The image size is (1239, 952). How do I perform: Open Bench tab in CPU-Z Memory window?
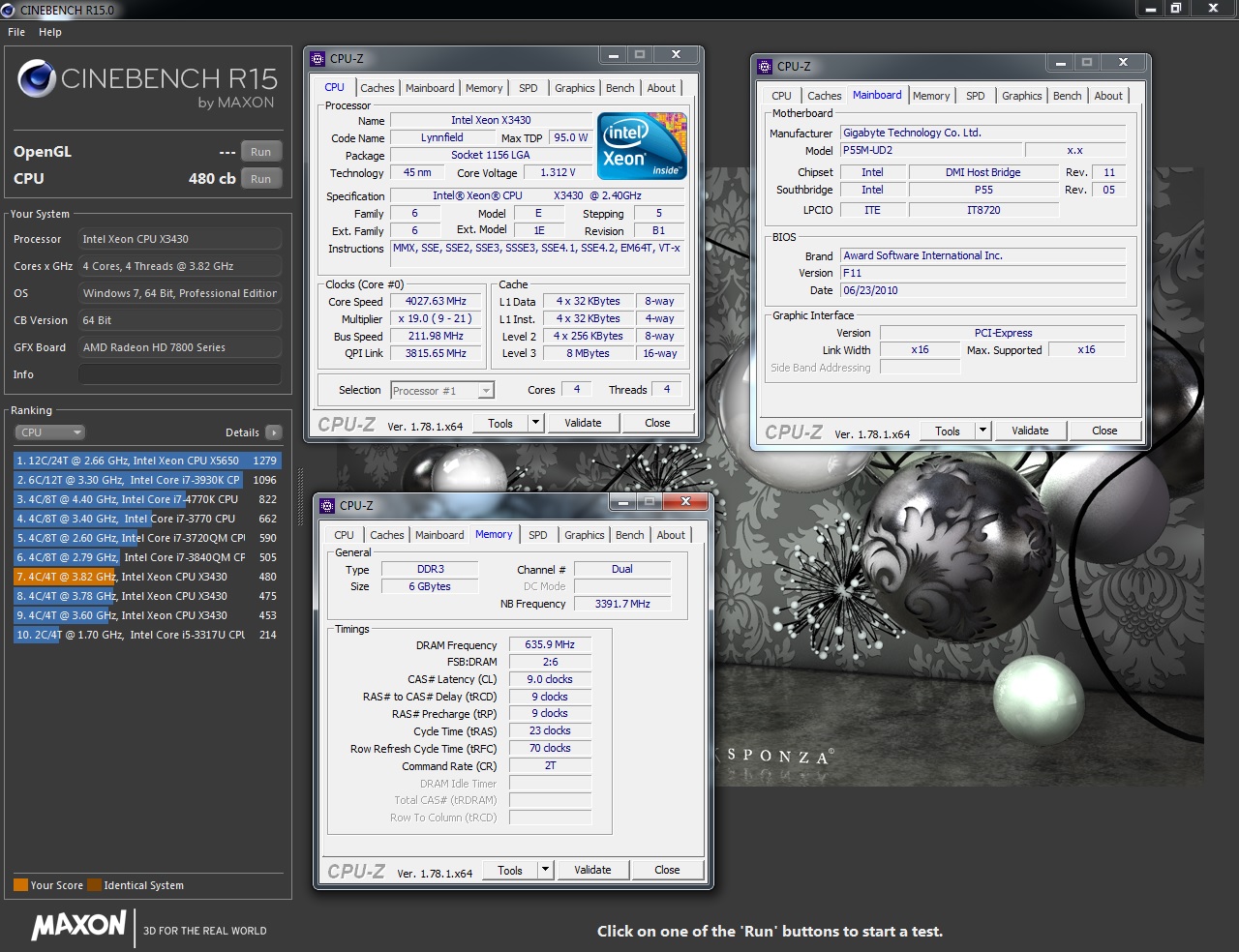[630, 535]
